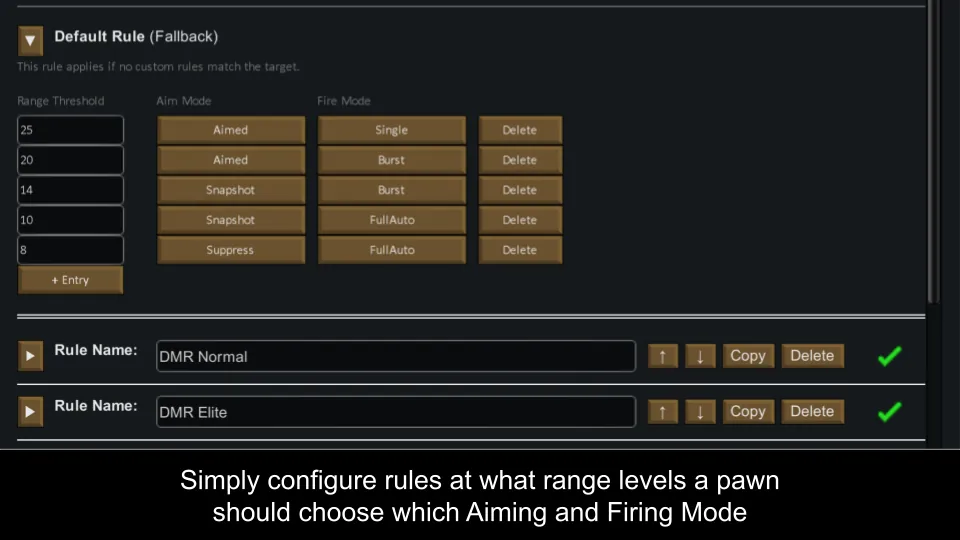960x540 pixels.
Task: Toggle the DMR Elite enabled checkmark
Action: click(888, 411)
